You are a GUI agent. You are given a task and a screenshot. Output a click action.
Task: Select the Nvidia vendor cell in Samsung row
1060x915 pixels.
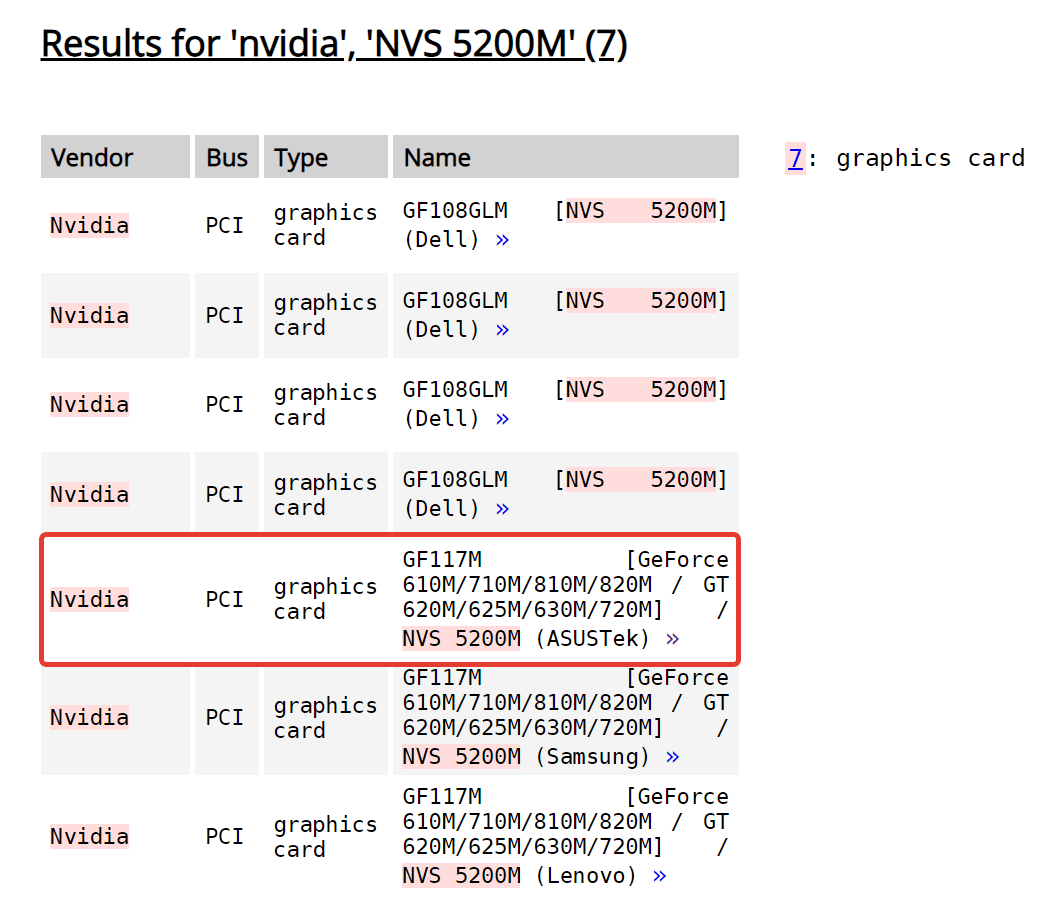point(89,717)
